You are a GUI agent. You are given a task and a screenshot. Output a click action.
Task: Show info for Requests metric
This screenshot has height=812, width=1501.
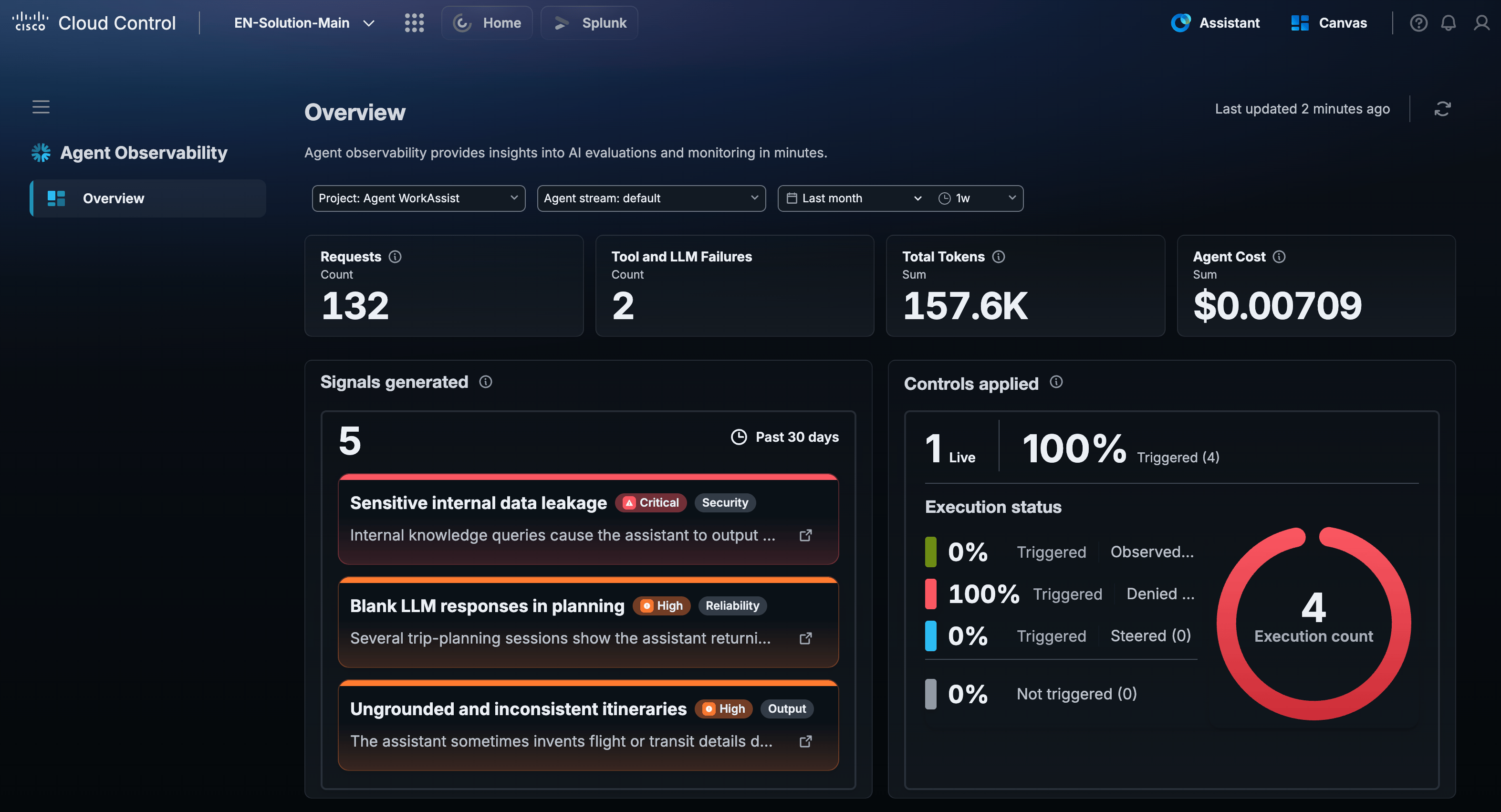click(395, 256)
